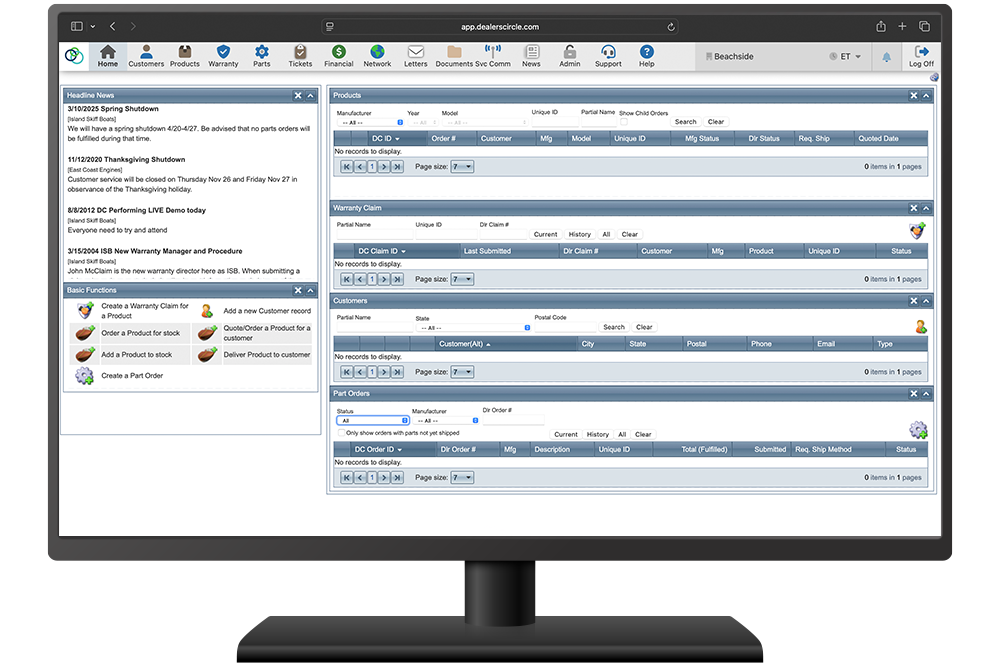
Task: Close the Customers panel
Action: tap(913, 301)
